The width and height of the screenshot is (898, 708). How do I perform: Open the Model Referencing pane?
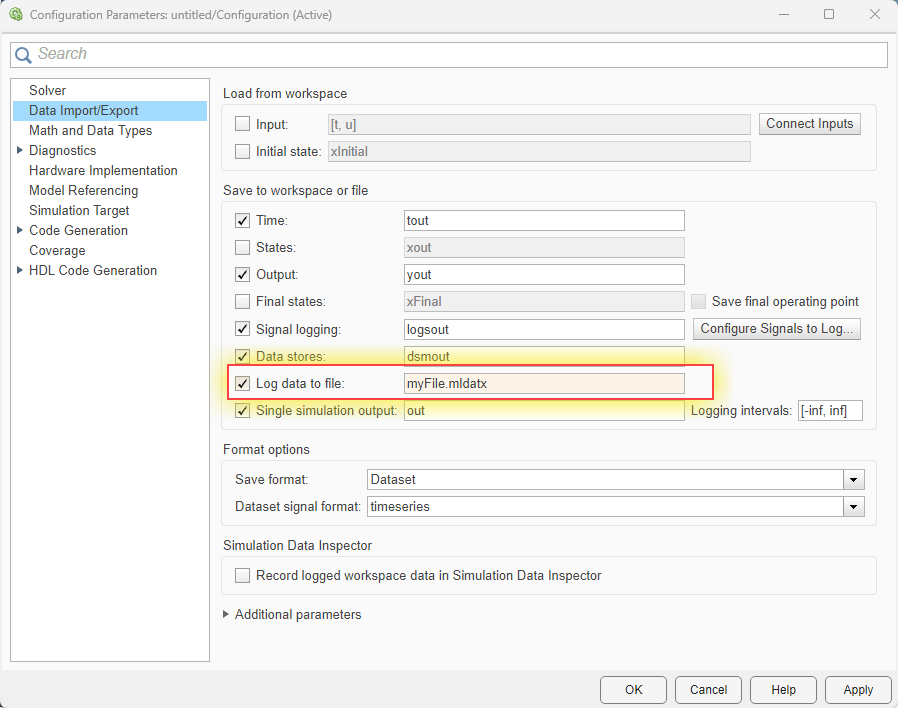tap(84, 190)
